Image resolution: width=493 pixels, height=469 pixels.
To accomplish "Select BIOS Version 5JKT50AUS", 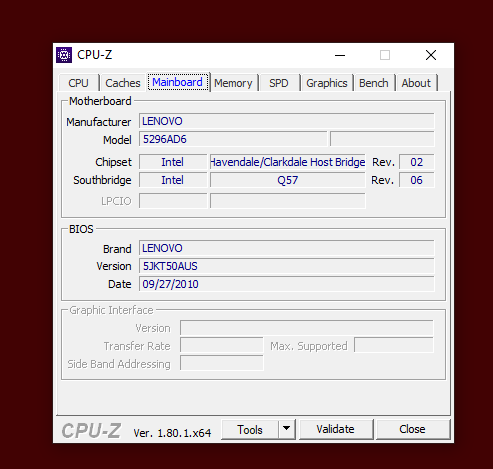I will click(x=287, y=266).
